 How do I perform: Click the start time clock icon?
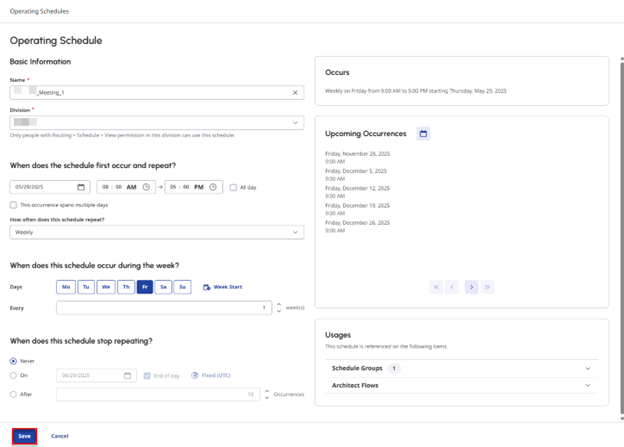[147, 187]
